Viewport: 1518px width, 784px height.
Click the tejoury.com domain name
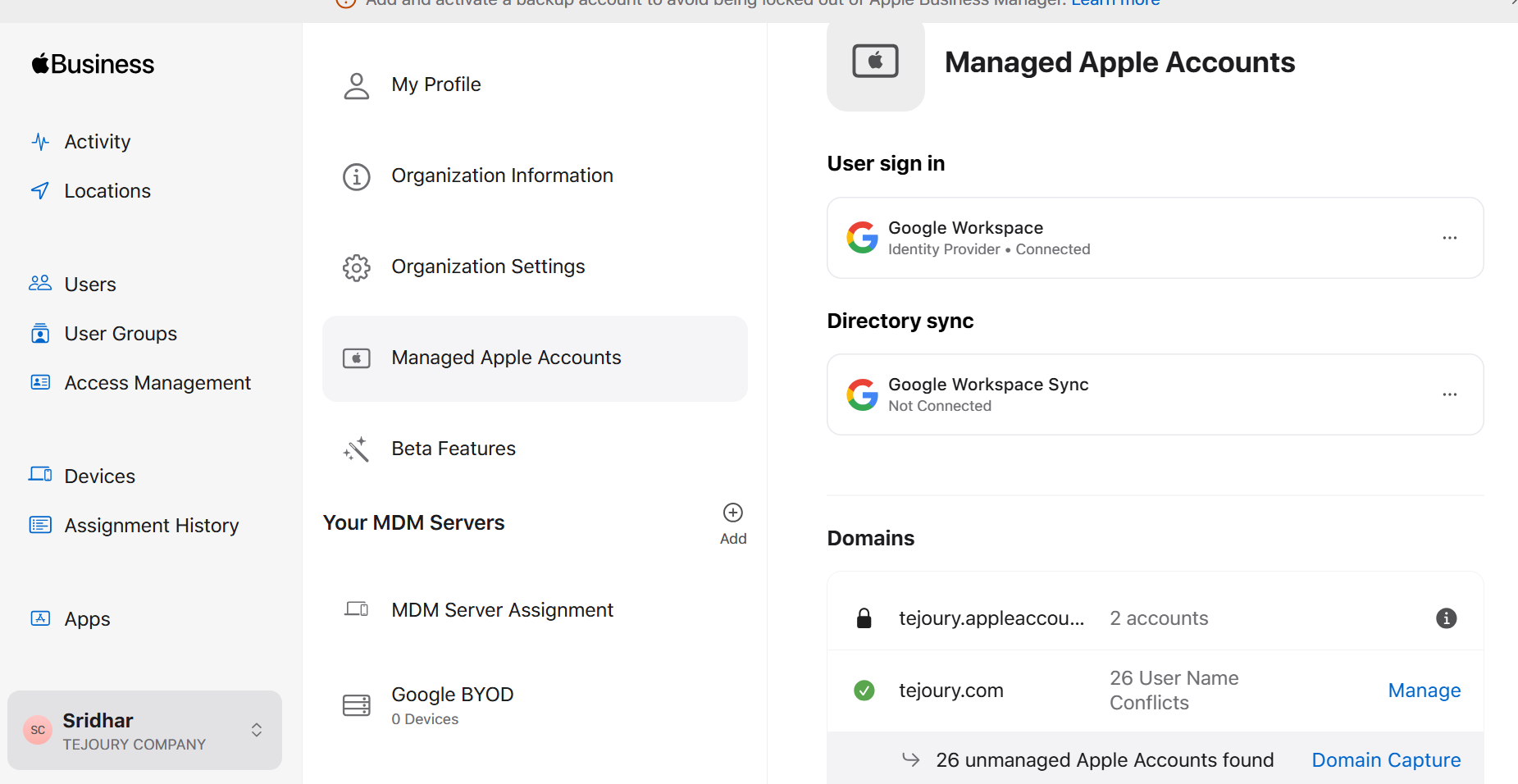(x=950, y=691)
